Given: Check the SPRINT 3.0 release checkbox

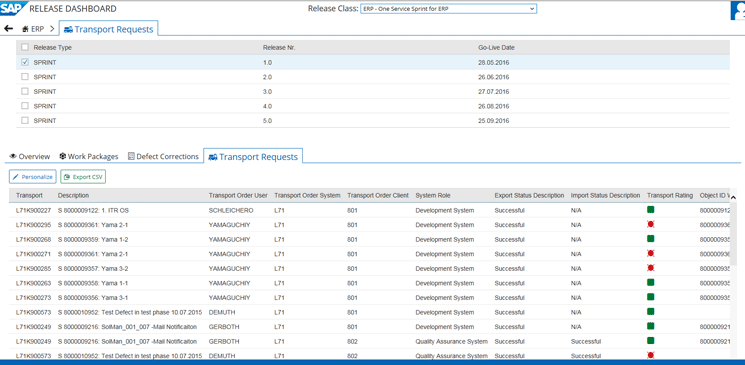Looking at the screenshot, I should click(x=25, y=91).
